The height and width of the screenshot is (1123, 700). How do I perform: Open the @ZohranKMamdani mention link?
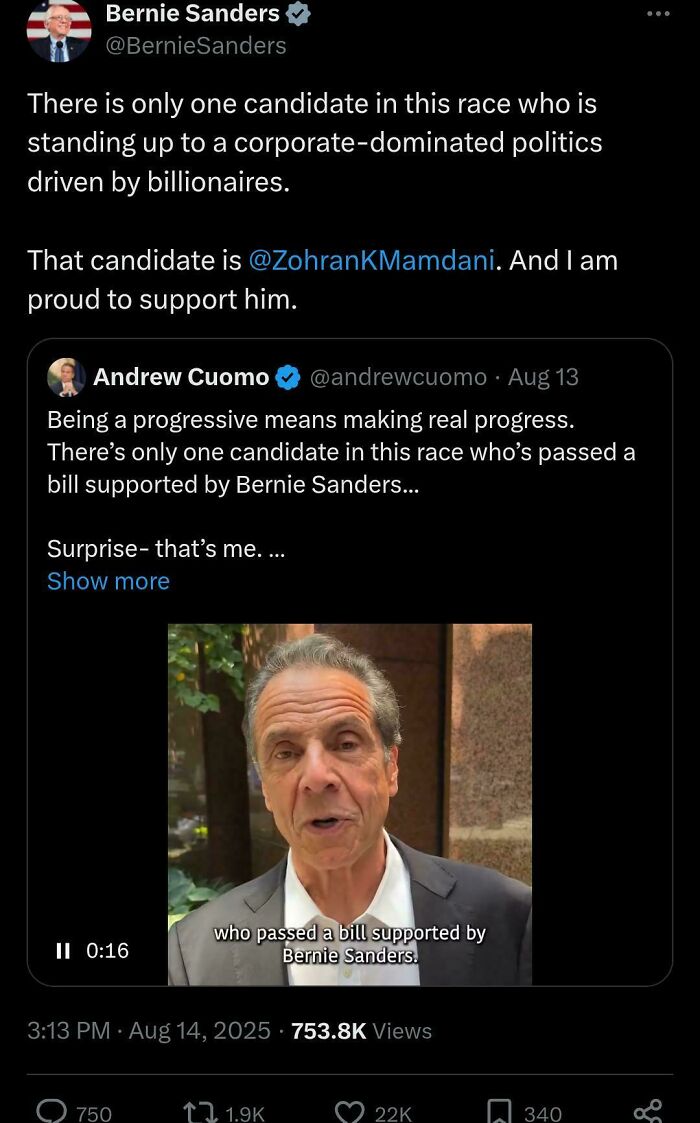tap(372, 260)
